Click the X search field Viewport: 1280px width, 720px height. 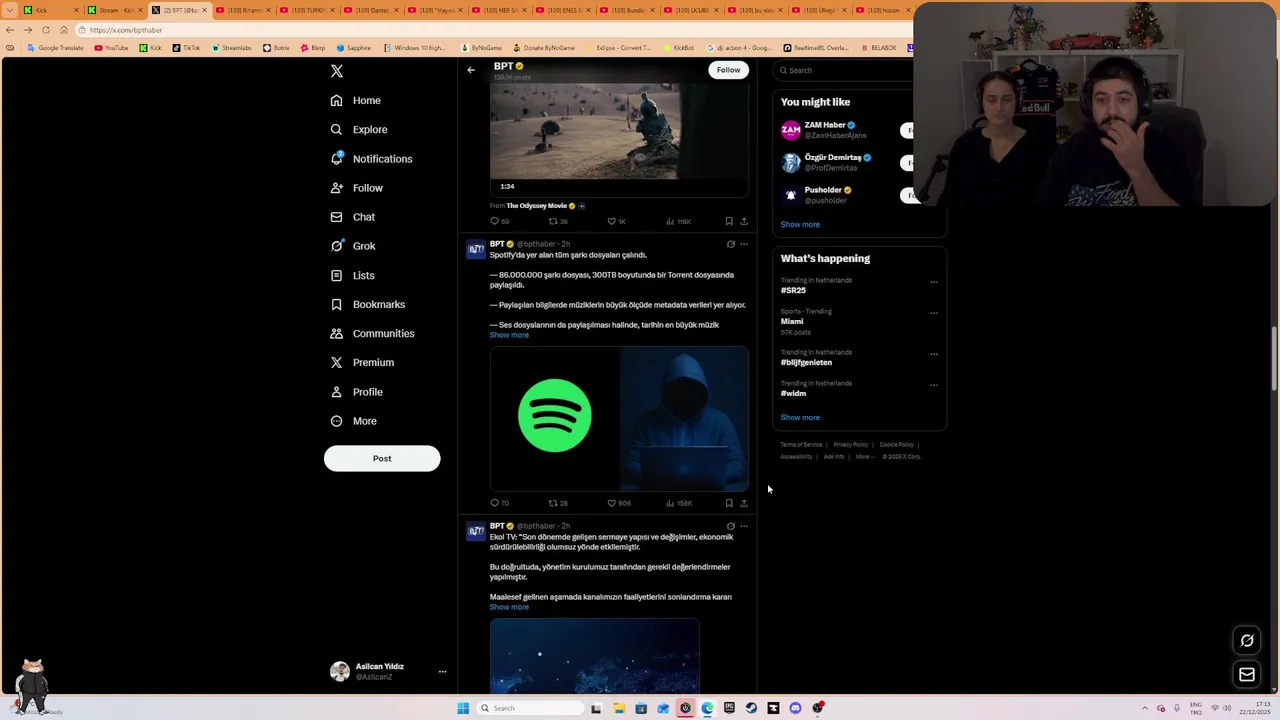pyautogui.click(x=845, y=70)
